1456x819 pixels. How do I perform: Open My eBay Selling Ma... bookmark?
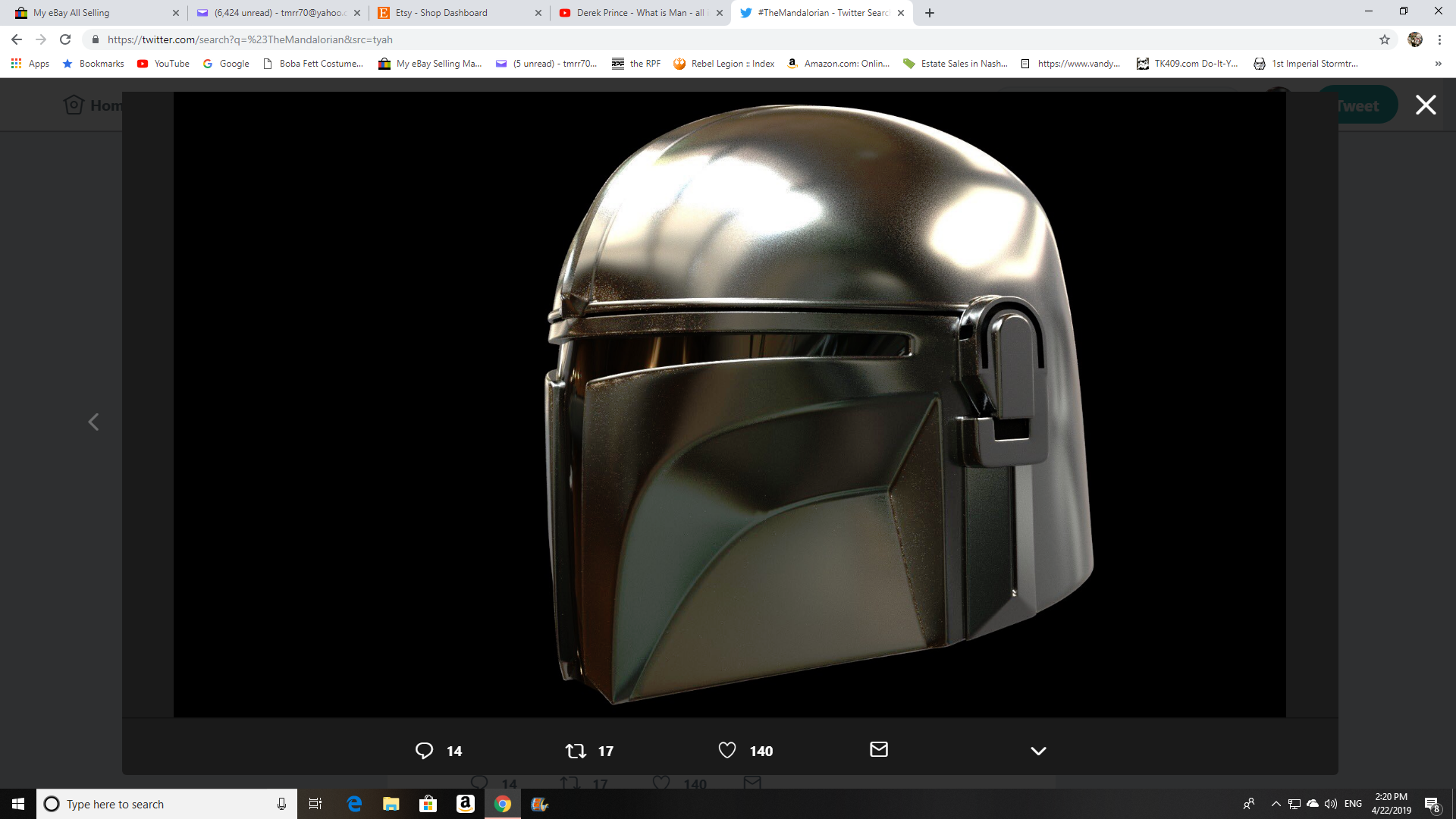[430, 64]
